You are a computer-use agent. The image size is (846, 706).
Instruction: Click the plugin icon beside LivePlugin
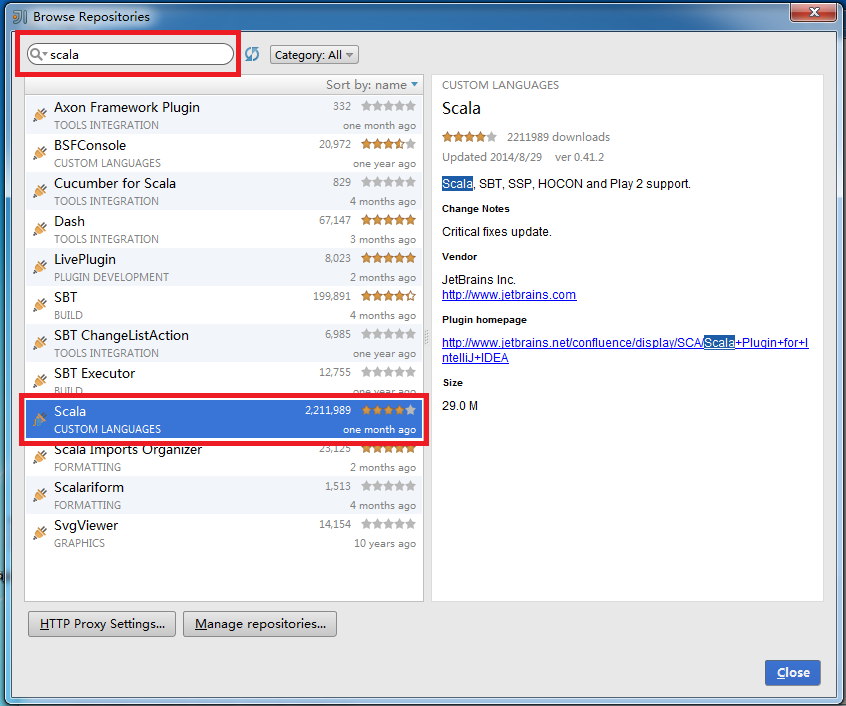pos(40,267)
